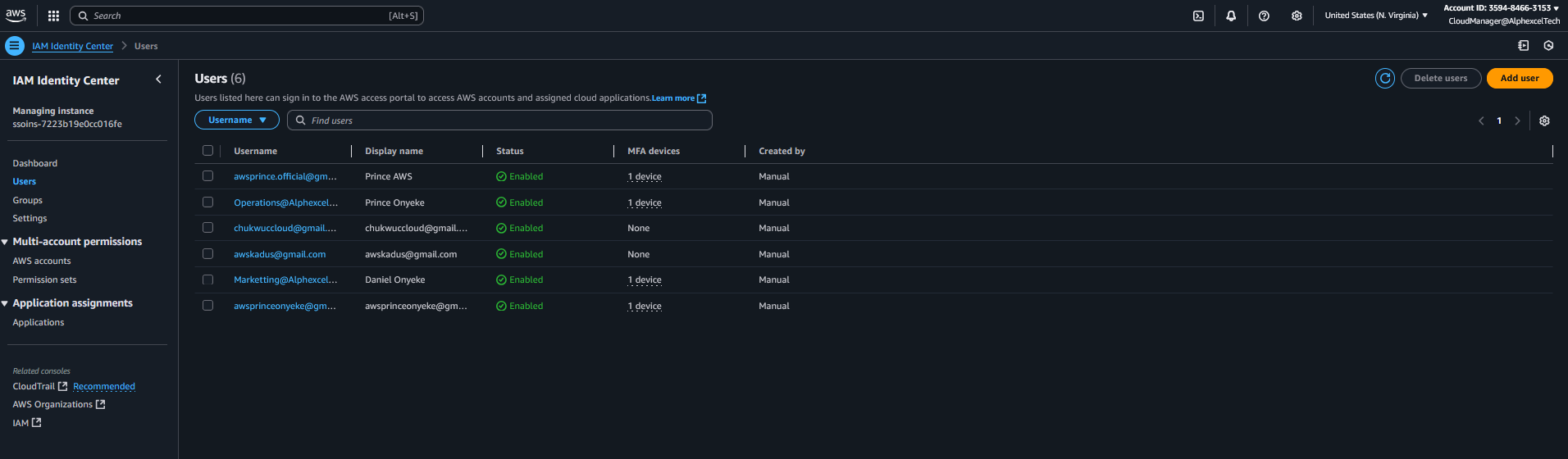Open user Marketting@Alphexcel… link
Viewport: 1568px width, 459px height.
click(285, 279)
